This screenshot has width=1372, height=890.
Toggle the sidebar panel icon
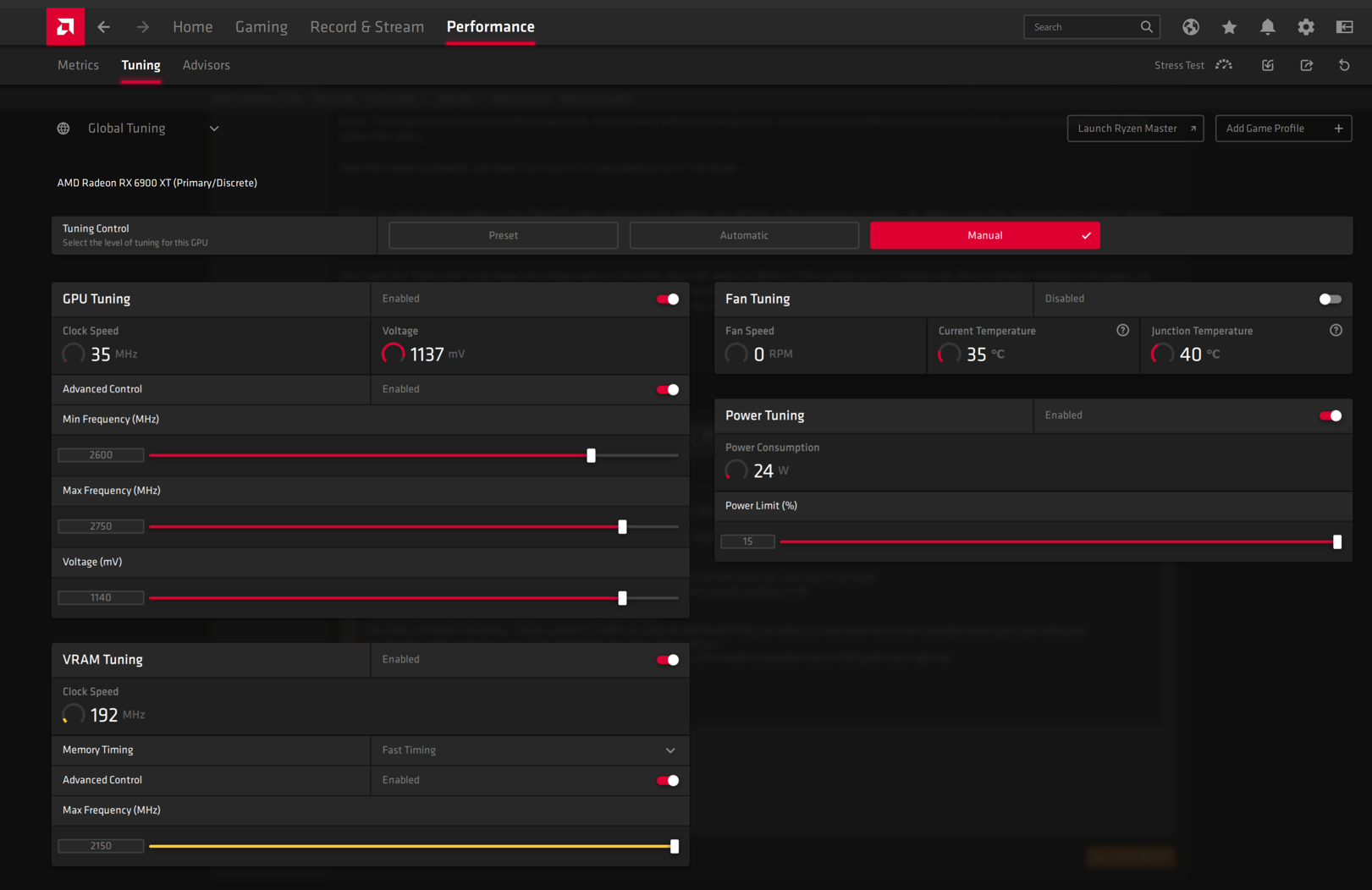[x=1344, y=27]
